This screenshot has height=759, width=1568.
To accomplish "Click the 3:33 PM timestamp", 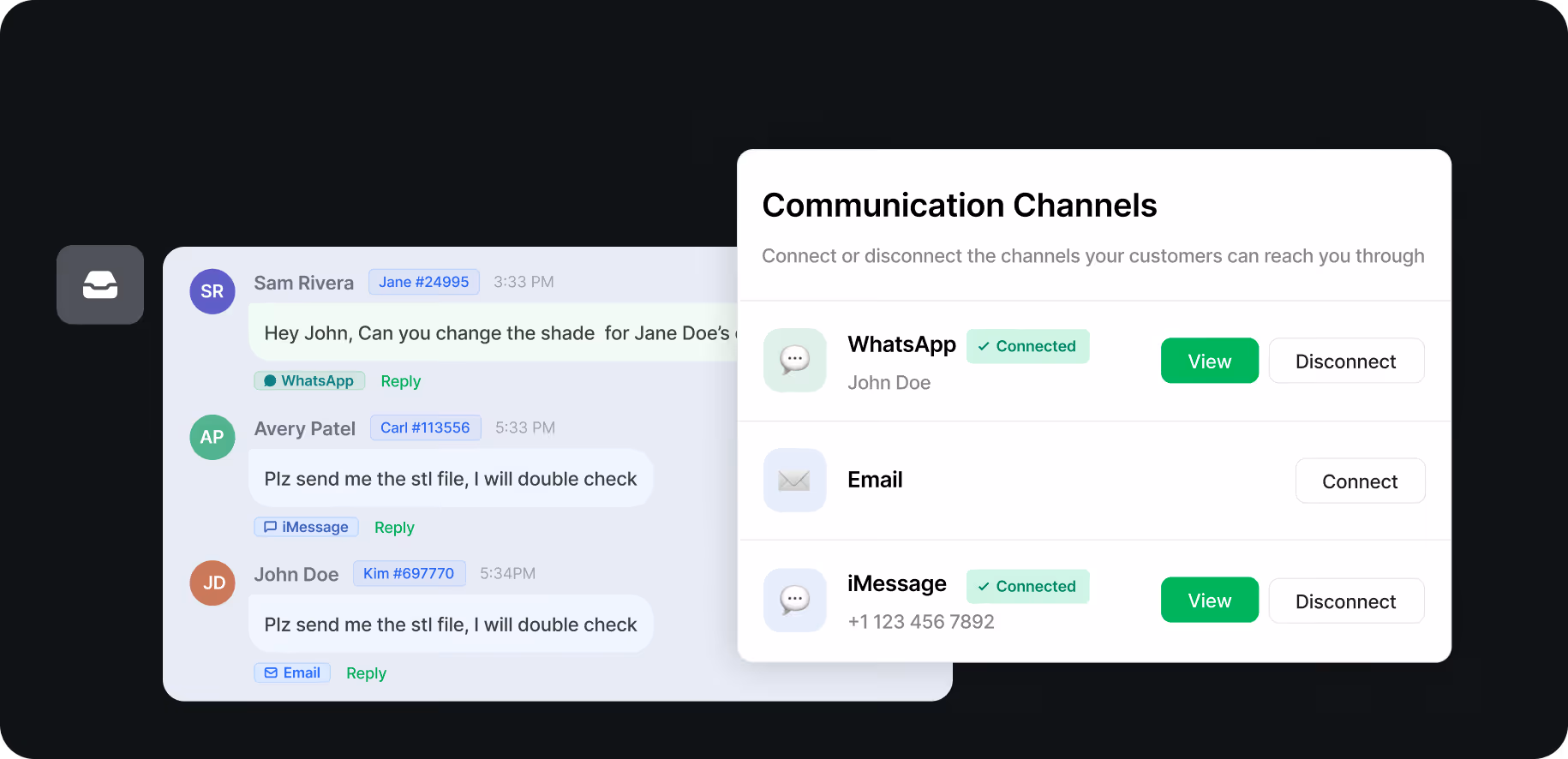I will pos(524,282).
